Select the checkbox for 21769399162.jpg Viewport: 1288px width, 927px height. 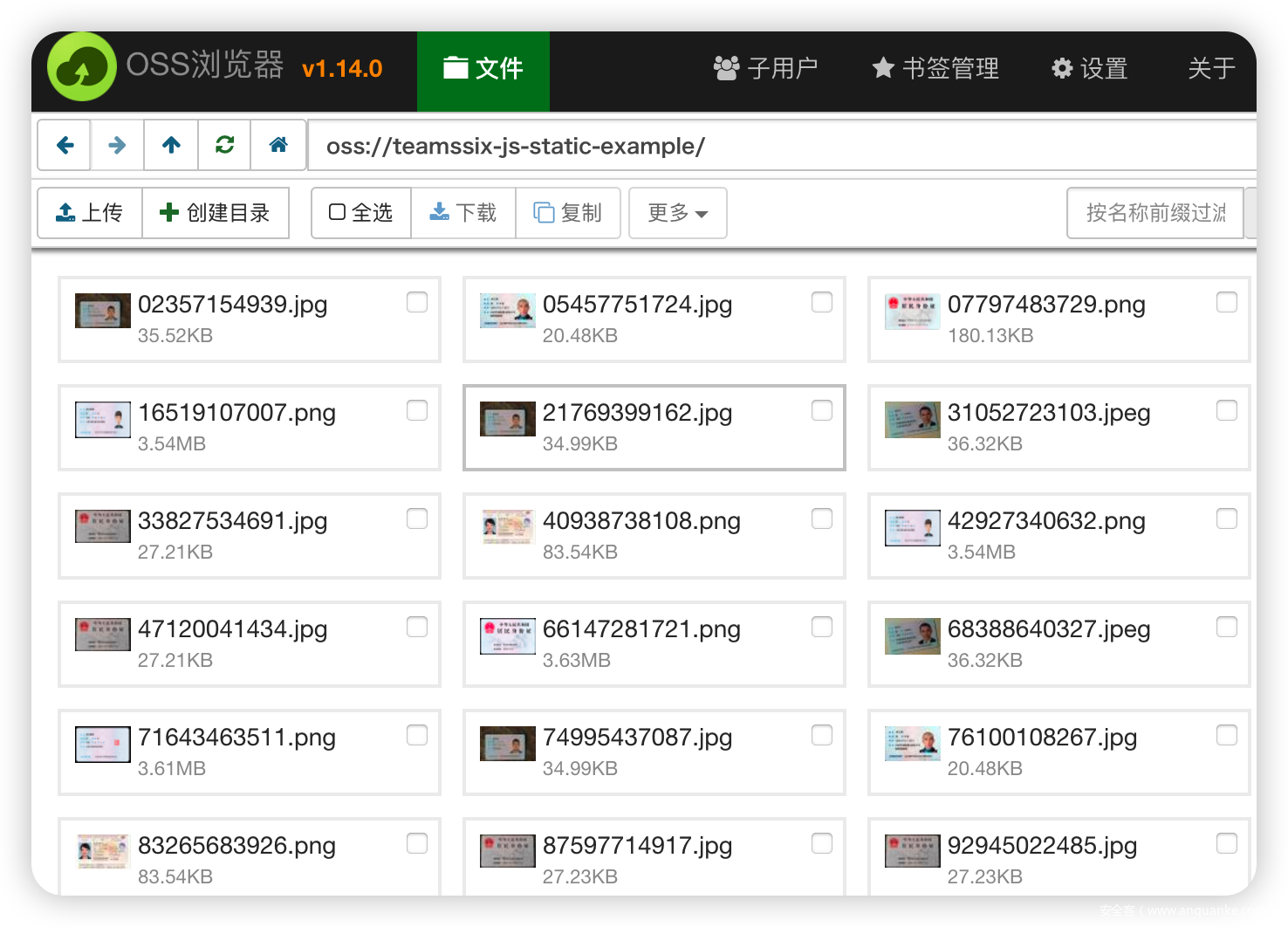pyautogui.click(x=822, y=410)
